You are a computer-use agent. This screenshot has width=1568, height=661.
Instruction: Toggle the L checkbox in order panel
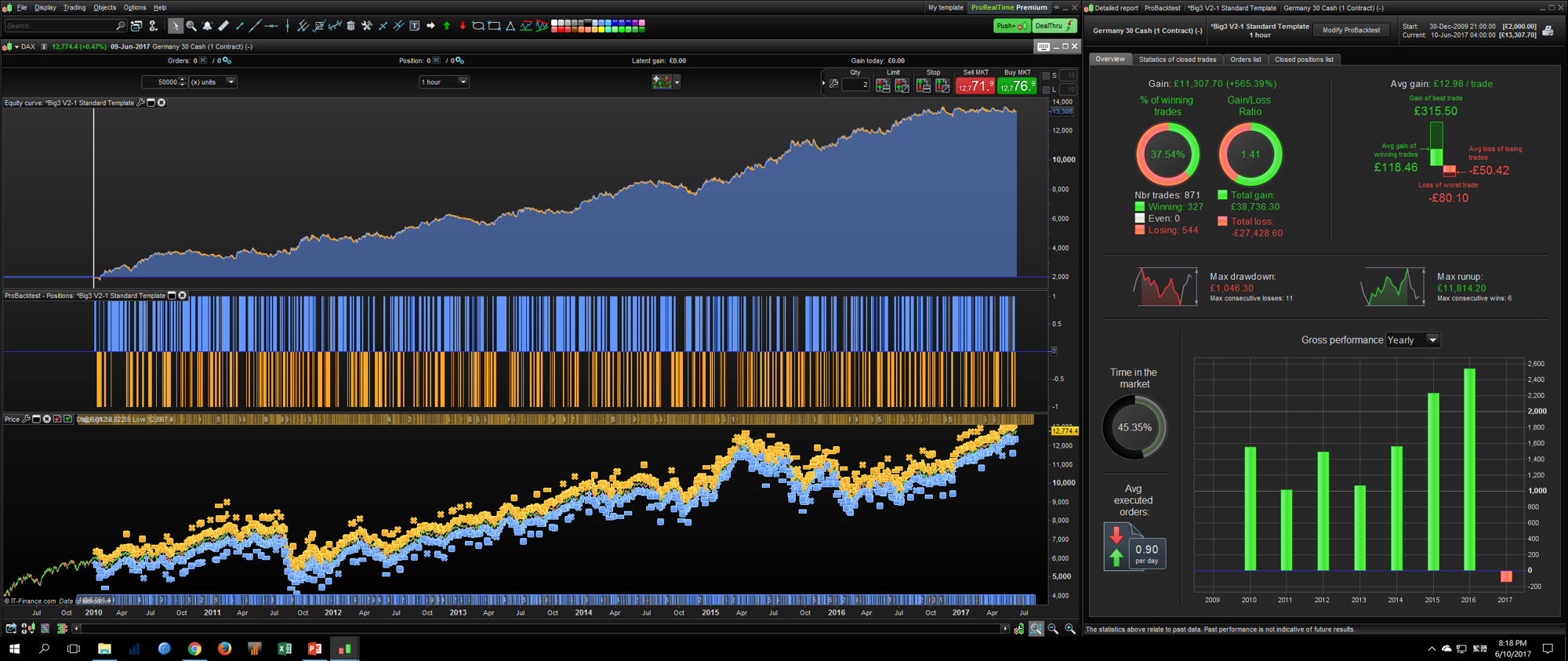(x=1046, y=89)
